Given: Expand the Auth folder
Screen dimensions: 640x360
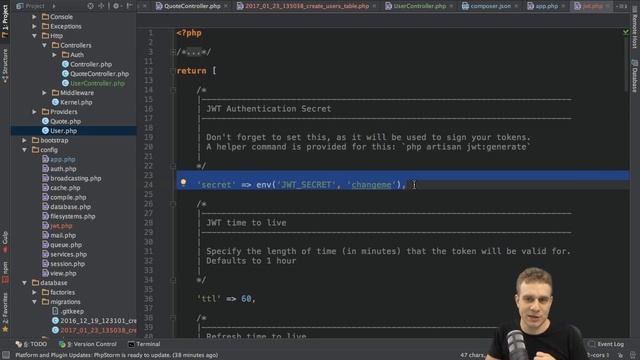Looking at the screenshot, I should (54, 55).
